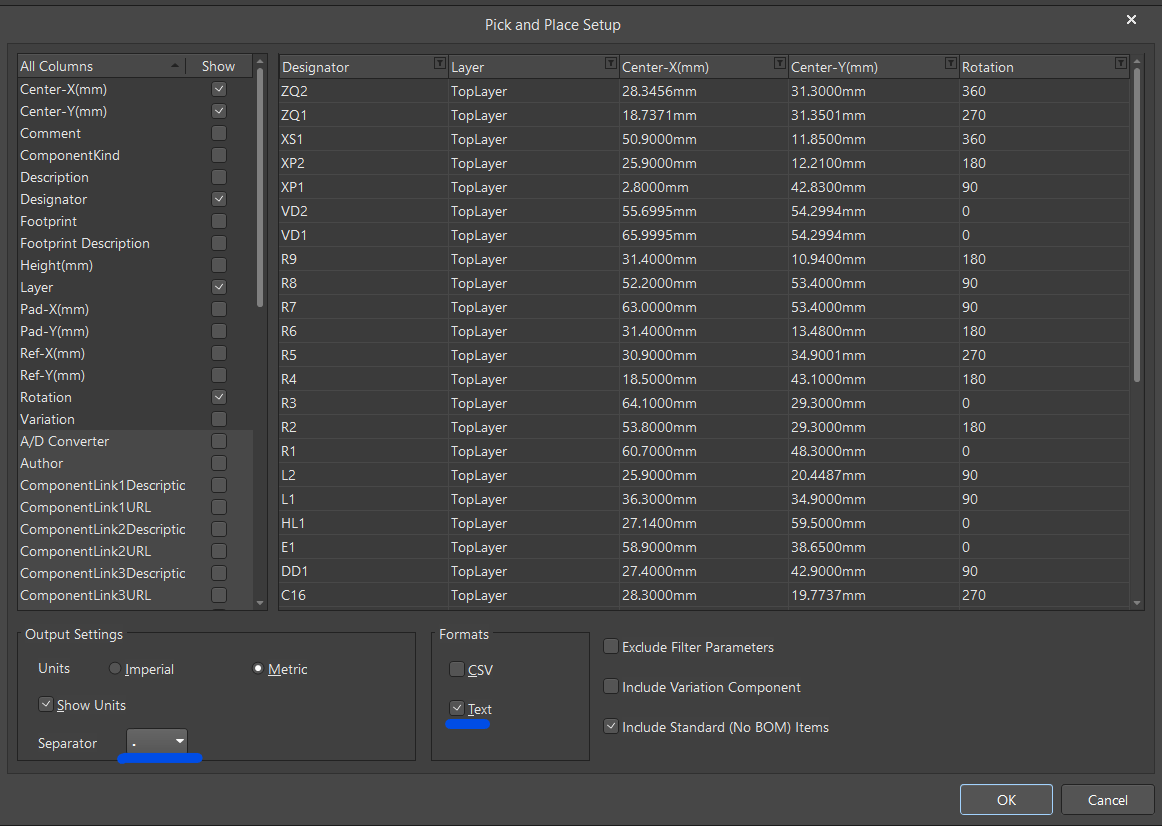Viewport: 1162px width, 826px height.
Task: Click E1 Center-X value 58.9000mm
Action: (659, 547)
